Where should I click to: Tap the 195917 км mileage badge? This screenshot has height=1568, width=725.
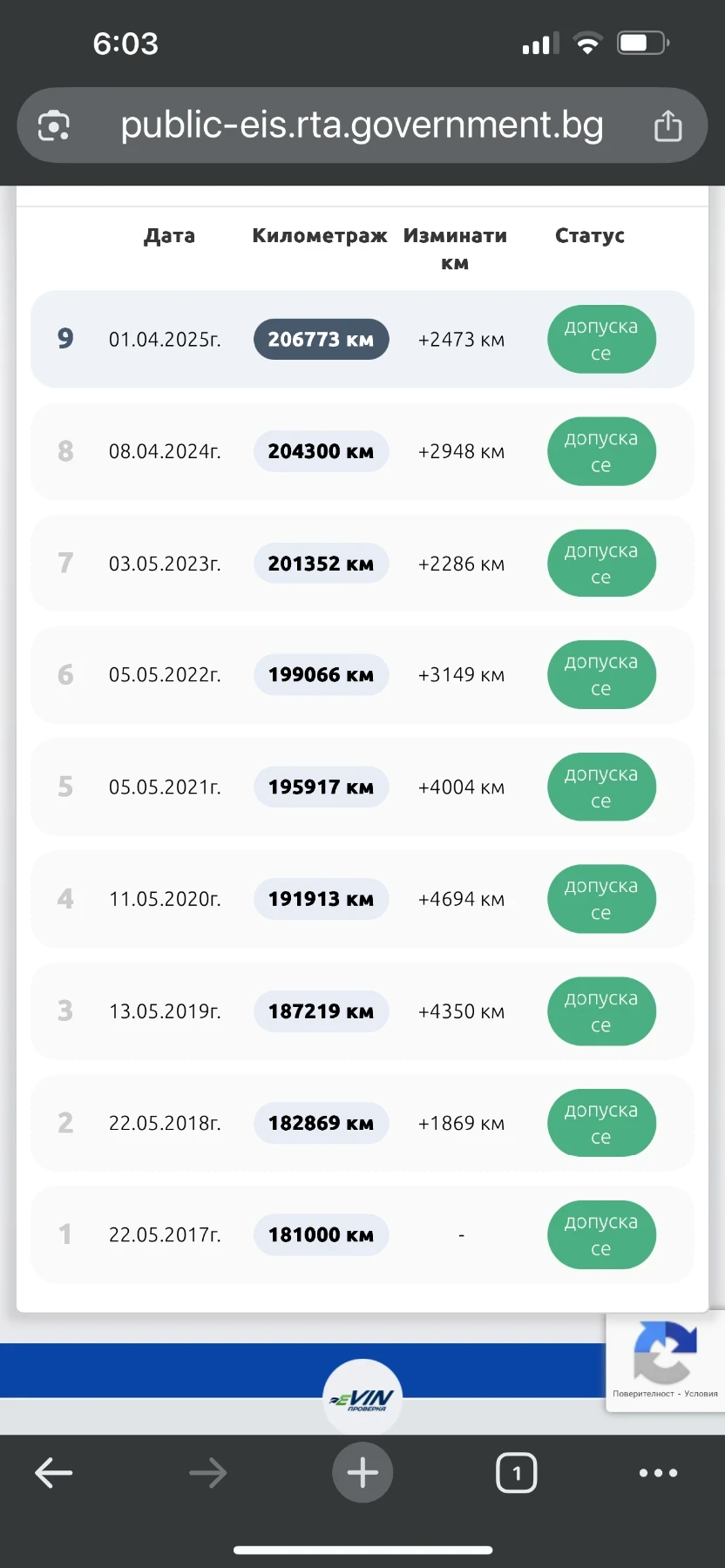point(321,787)
